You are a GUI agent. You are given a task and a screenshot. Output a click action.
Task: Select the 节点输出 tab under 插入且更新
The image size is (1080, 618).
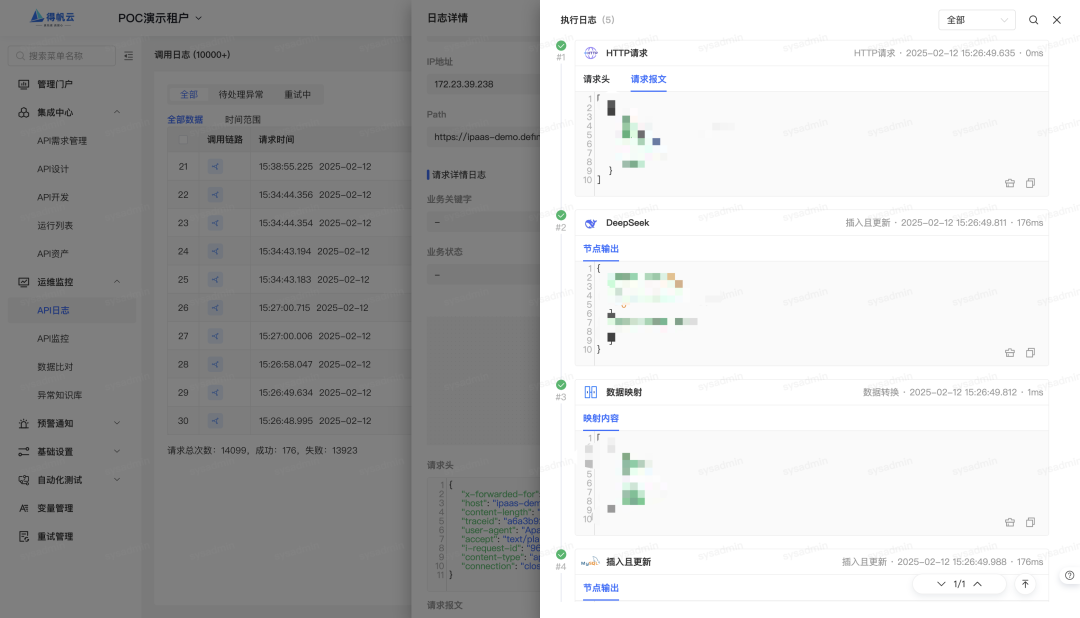pos(601,588)
